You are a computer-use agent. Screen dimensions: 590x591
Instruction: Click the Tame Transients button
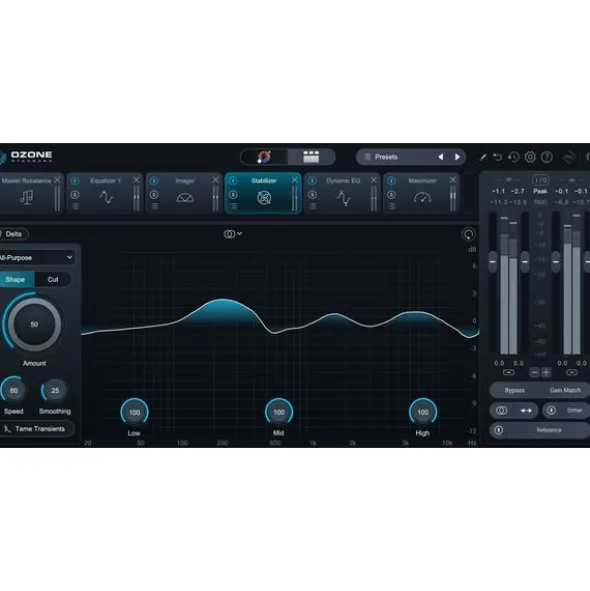pos(37,429)
